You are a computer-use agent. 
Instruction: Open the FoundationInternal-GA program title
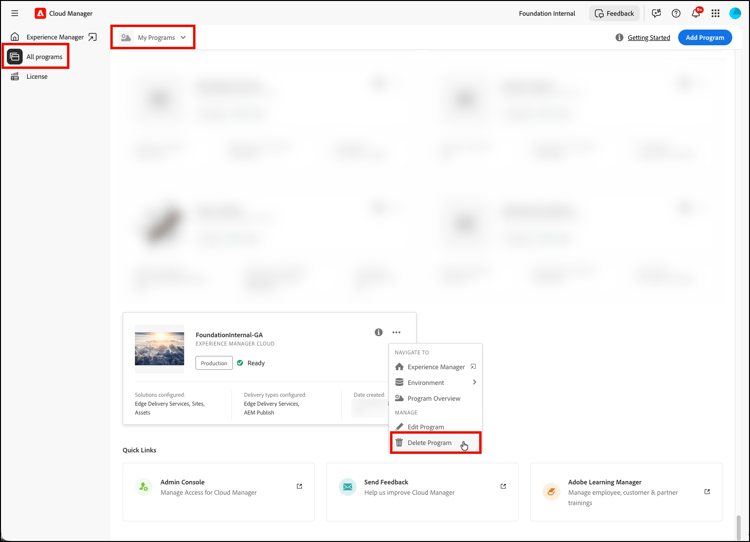(229, 335)
